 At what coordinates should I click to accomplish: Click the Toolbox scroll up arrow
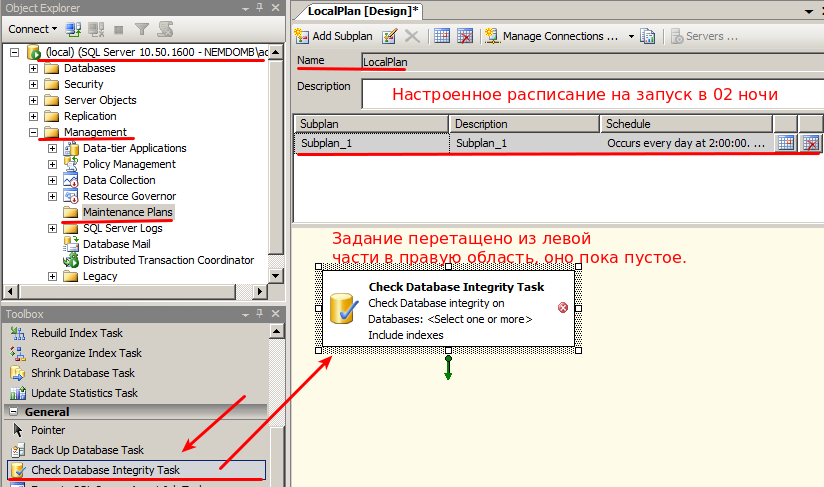(276, 331)
